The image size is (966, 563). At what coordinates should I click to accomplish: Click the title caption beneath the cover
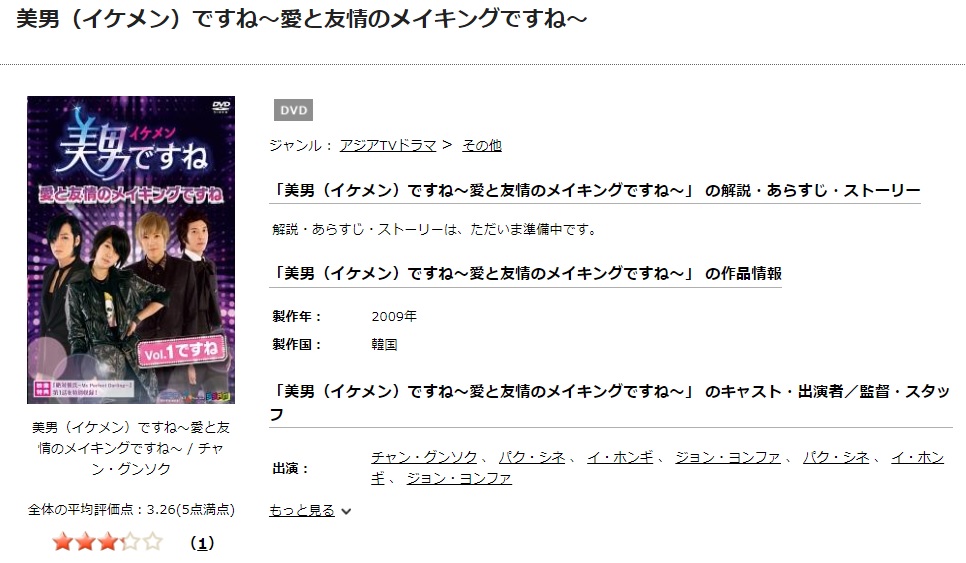pyautogui.click(x=131, y=448)
